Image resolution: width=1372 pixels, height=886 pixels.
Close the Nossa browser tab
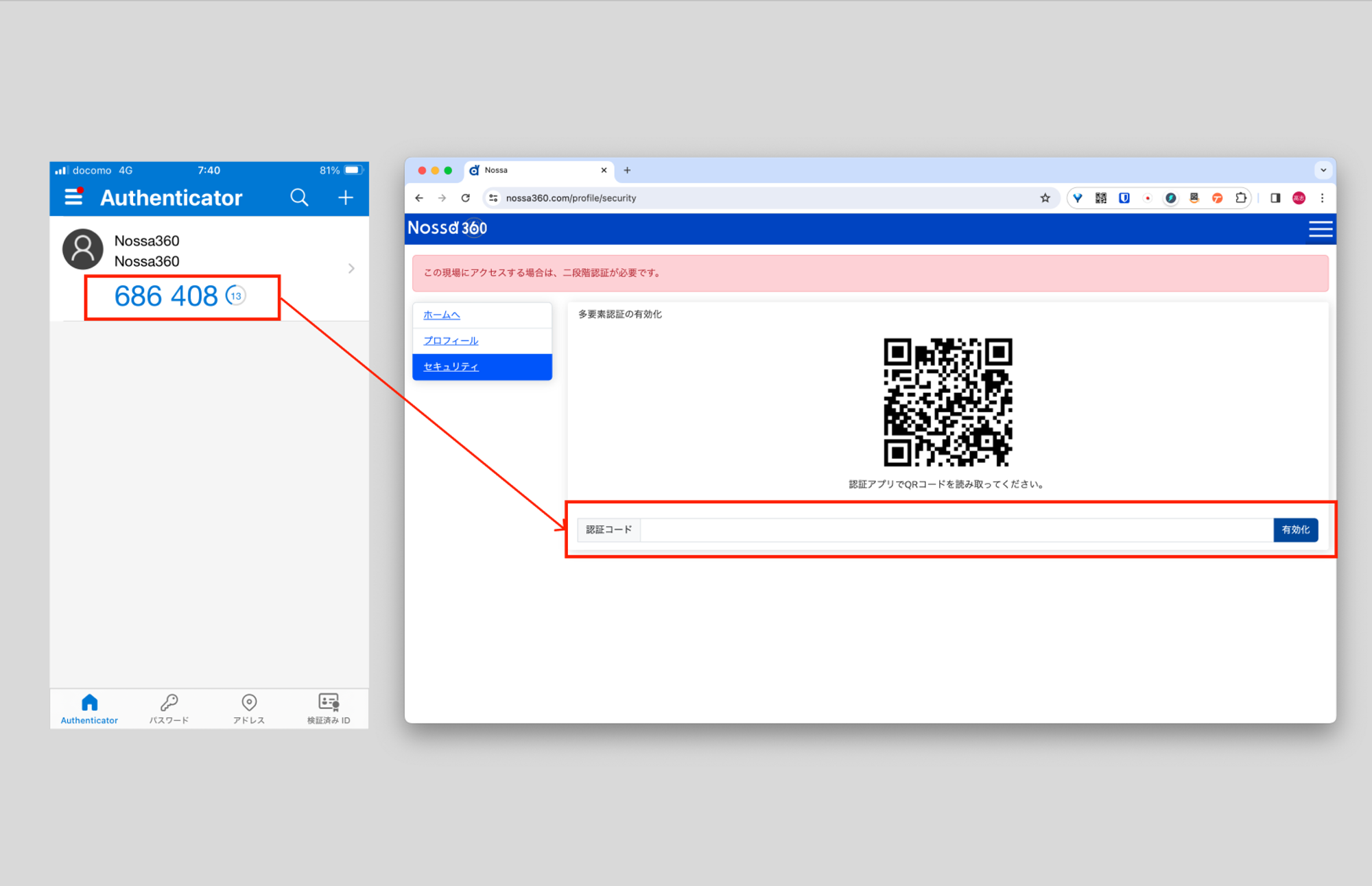[604, 170]
